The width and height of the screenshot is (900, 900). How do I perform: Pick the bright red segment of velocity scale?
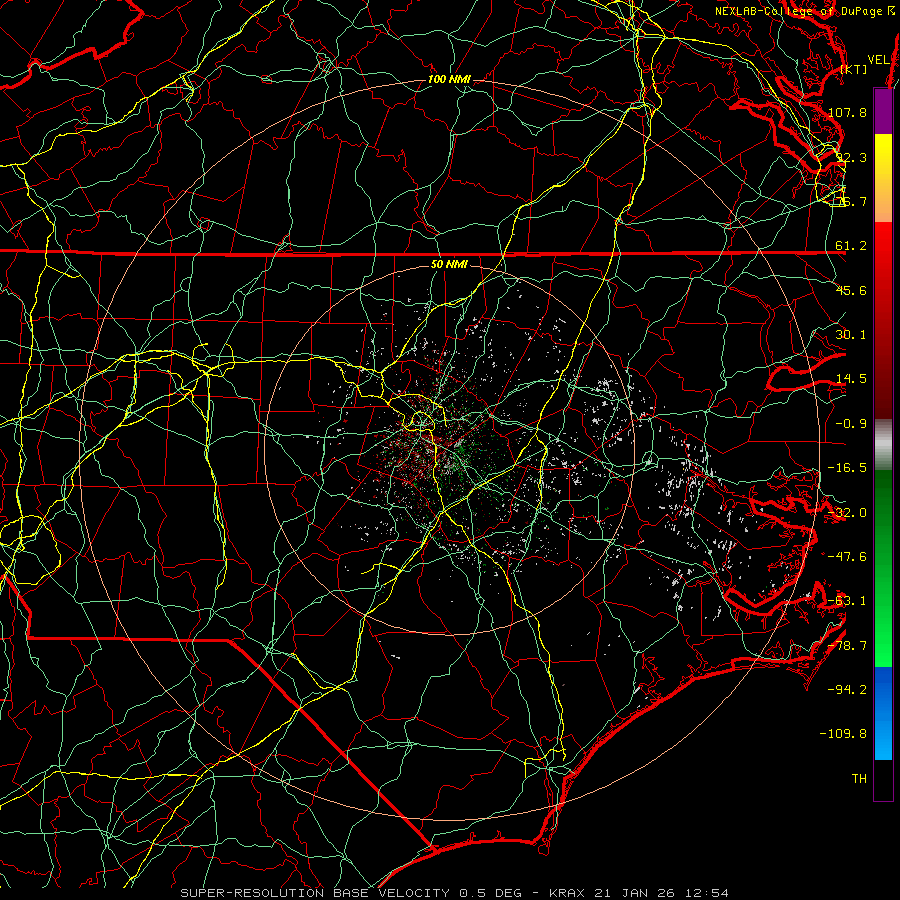click(883, 245)
